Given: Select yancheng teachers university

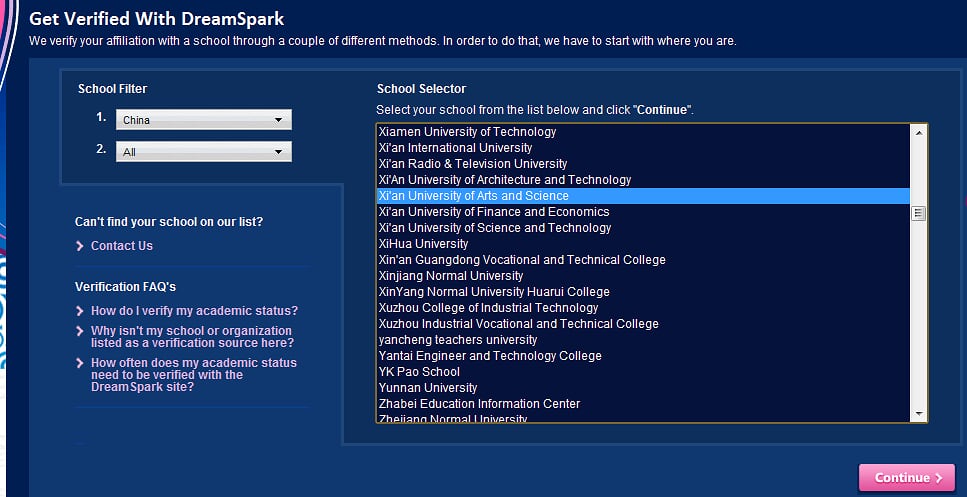Looking at the screenshot, I should pyautogui.click(x=643, y=340).
